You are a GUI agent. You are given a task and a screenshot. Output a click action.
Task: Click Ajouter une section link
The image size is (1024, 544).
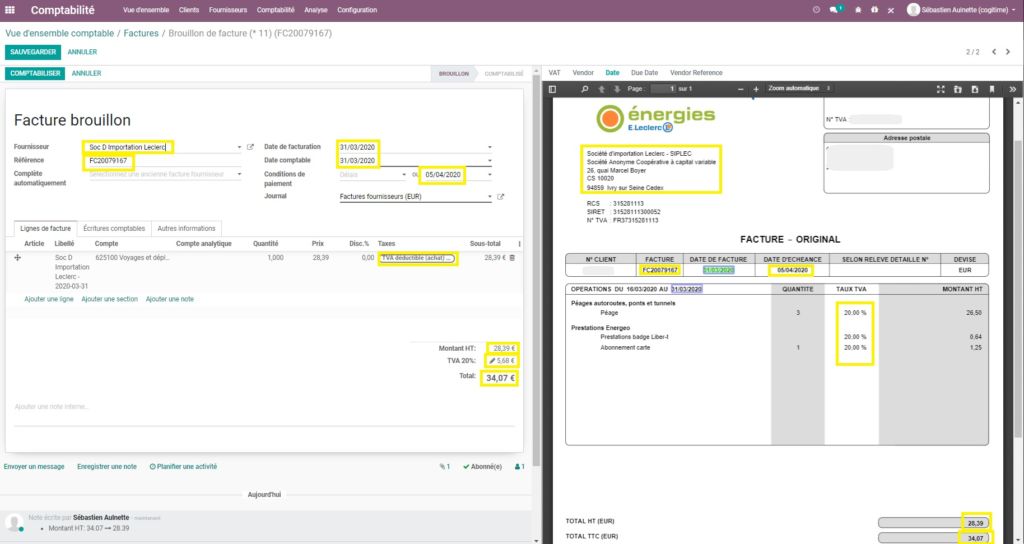[x=110, y=299]
